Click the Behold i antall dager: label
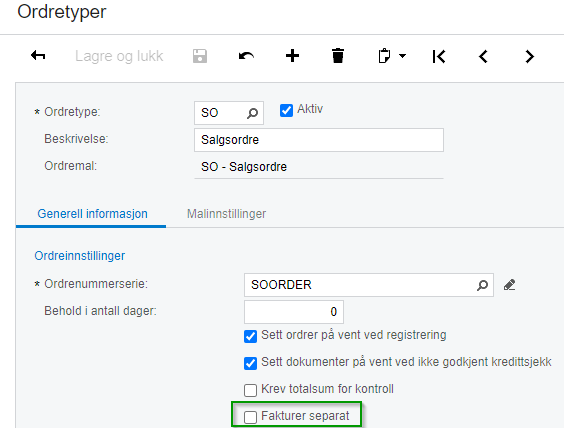 (x=100, y=311)
